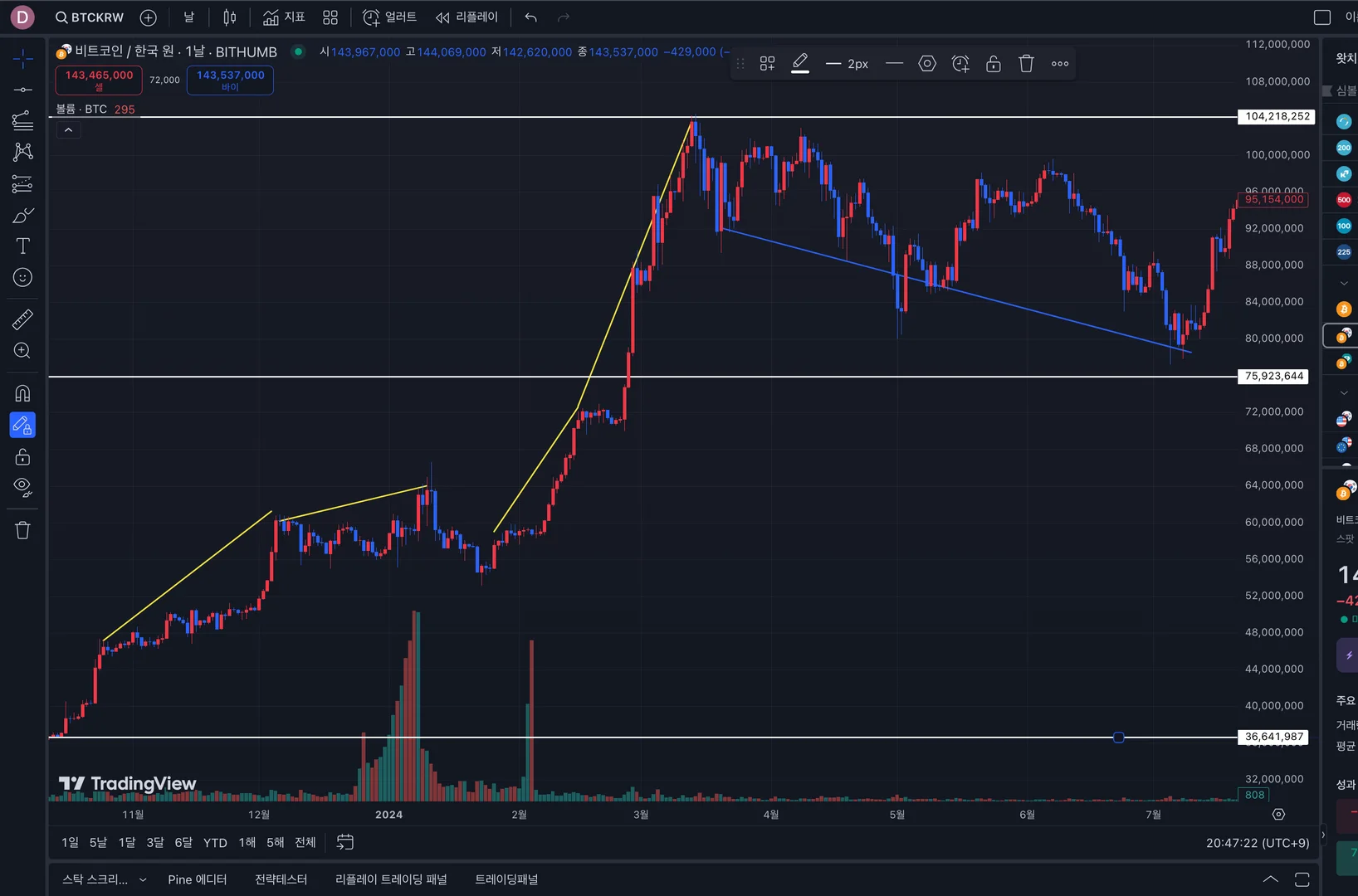Switch to the Pine 에디터 tab

(x=197, y=879)
